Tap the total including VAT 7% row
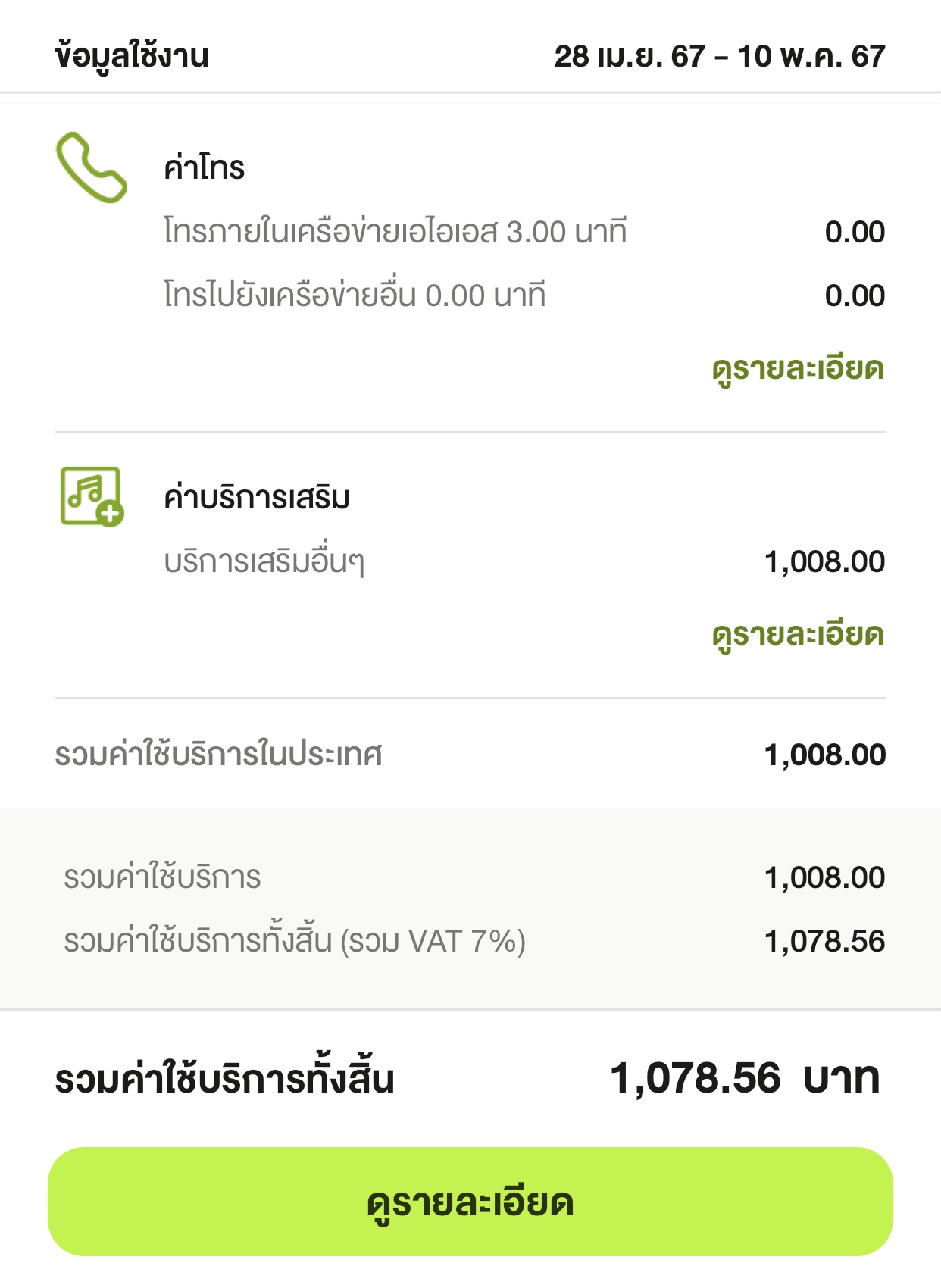The image size is (941, 1288). [x=474, y=941]
